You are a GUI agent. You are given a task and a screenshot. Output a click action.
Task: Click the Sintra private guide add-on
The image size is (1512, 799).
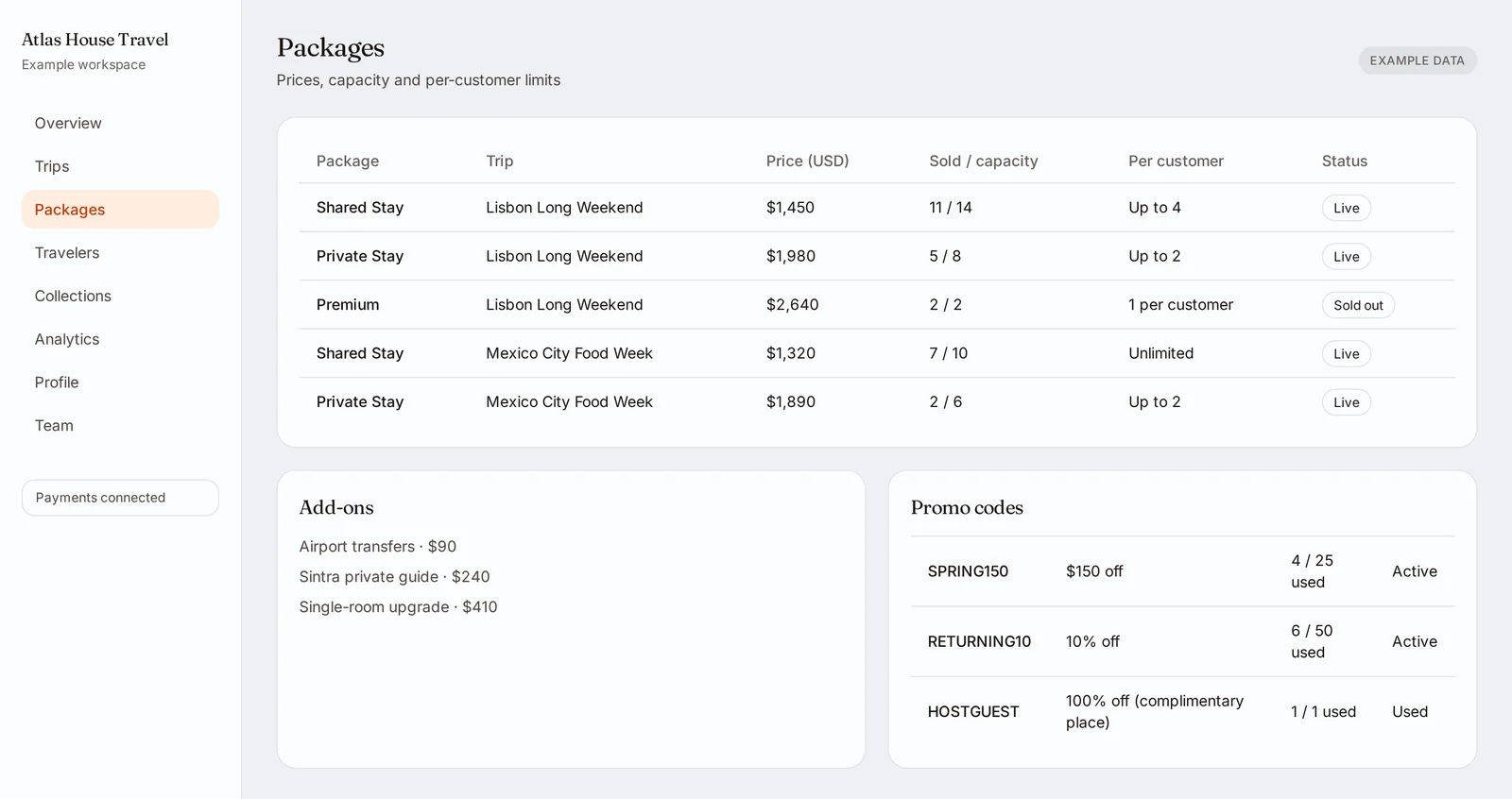point(395,577)
